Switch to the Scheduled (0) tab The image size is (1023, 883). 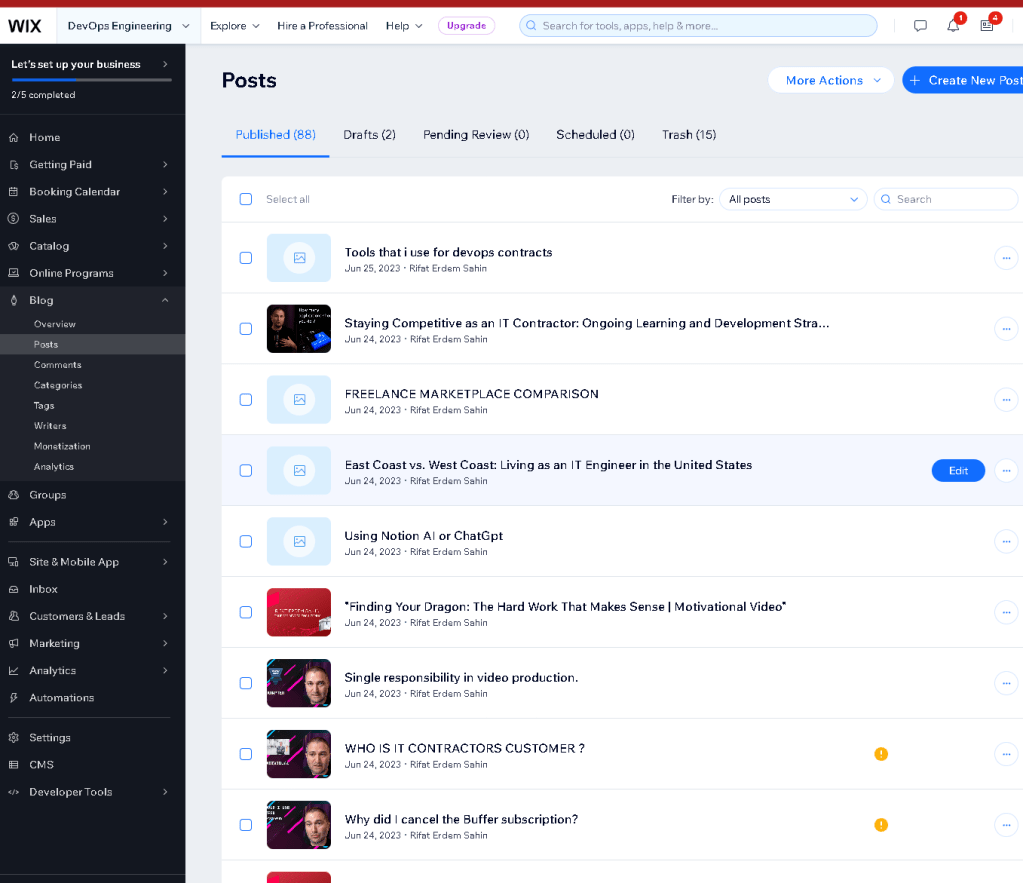click(x=595, y=134)
